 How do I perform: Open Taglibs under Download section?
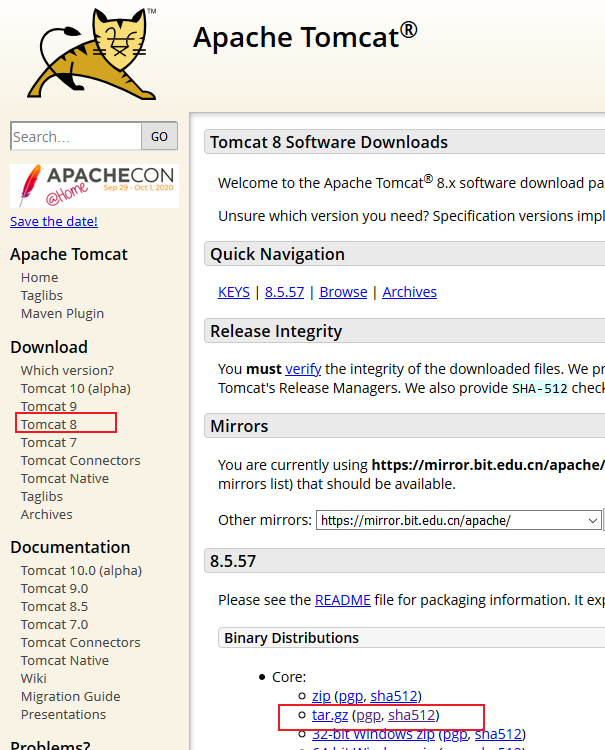(42, 496)
